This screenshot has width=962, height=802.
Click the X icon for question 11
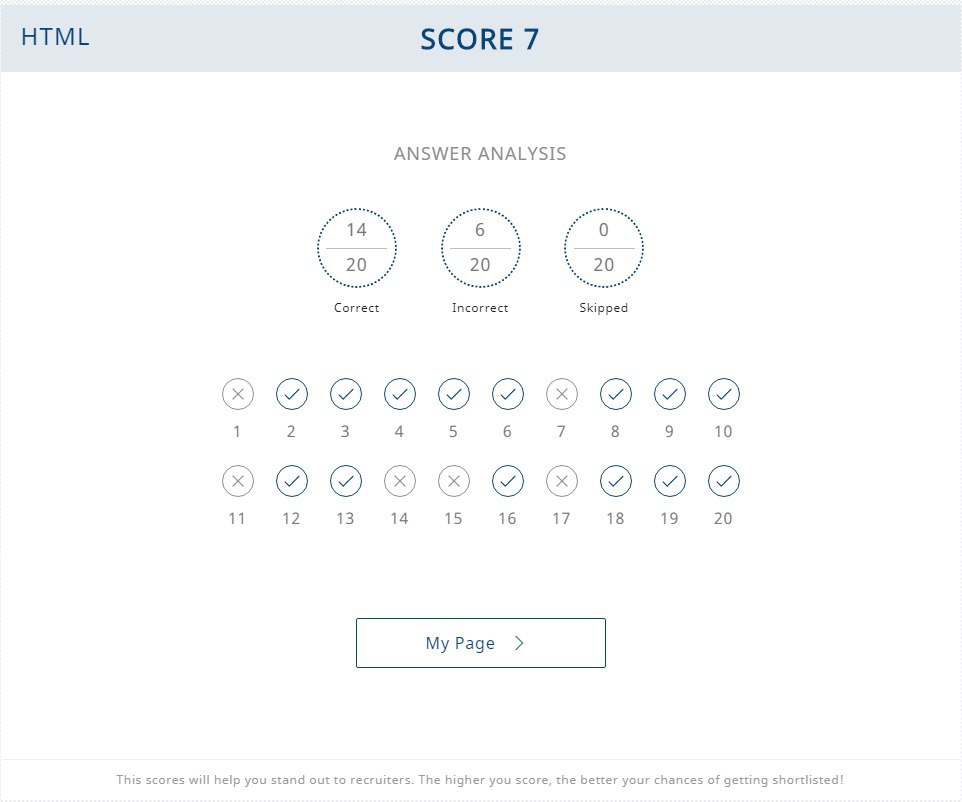pos(238,481)
